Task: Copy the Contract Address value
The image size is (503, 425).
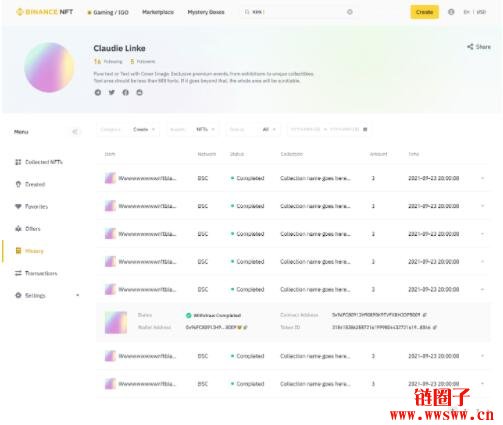Action: [x=425, y=315]
